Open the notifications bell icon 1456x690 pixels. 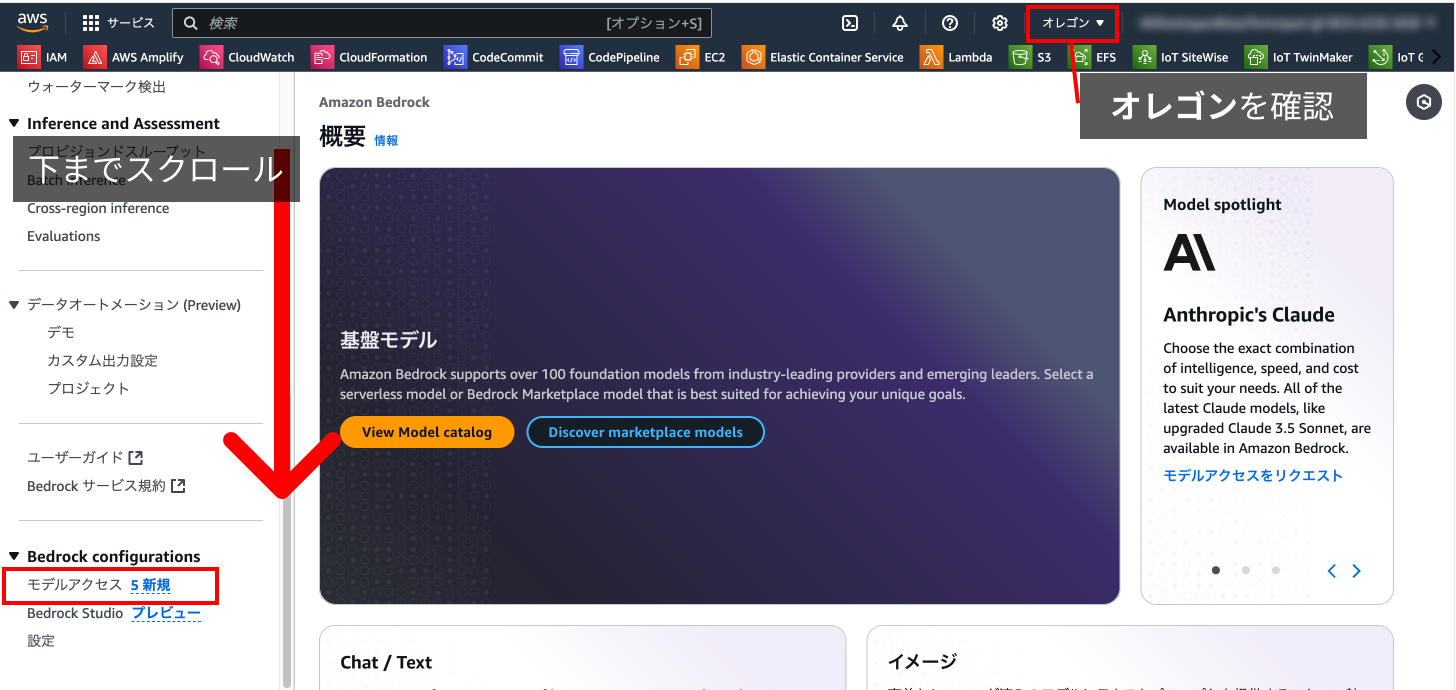coord(900,23)
